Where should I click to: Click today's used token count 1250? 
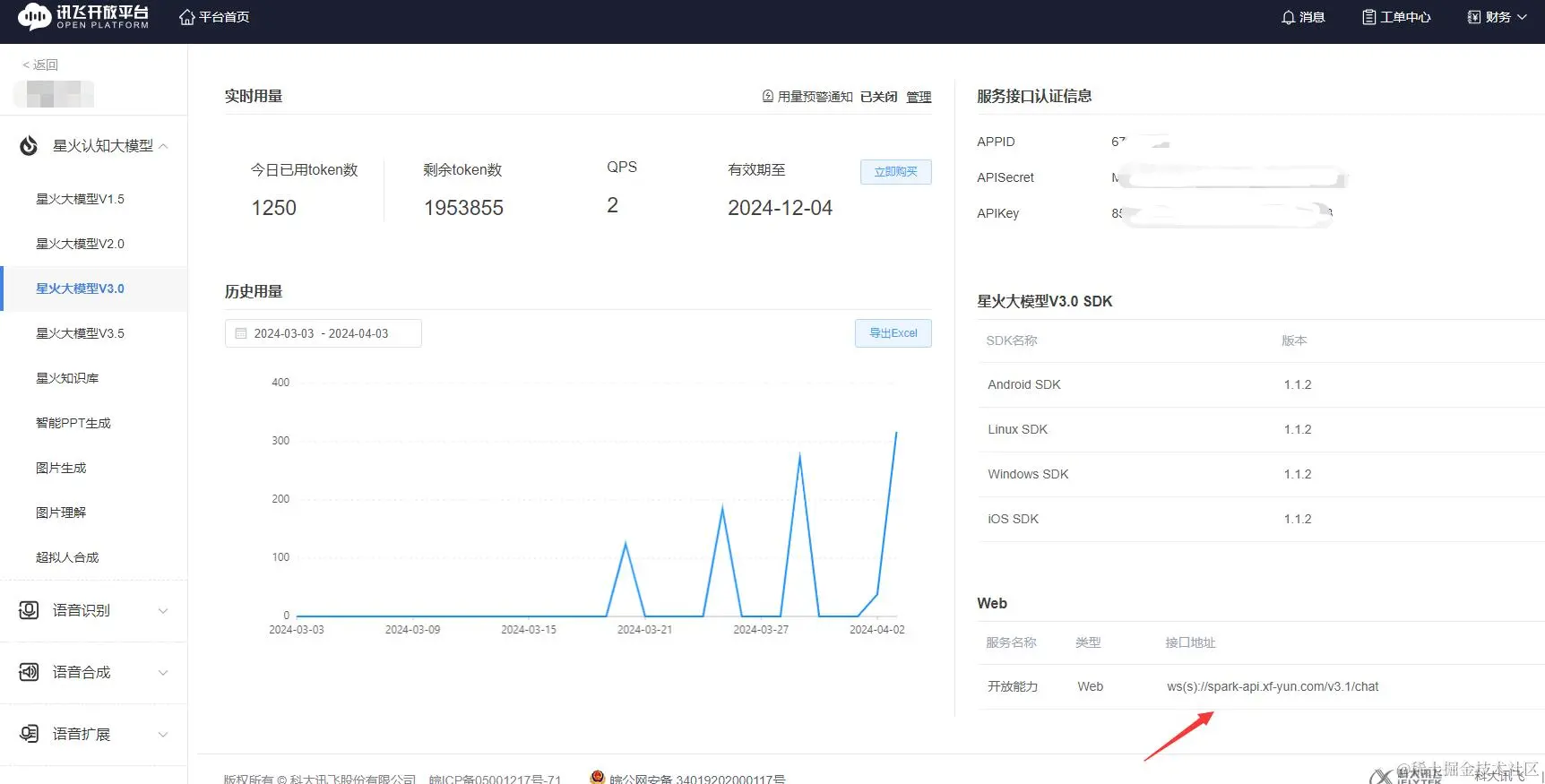(273, 208)
